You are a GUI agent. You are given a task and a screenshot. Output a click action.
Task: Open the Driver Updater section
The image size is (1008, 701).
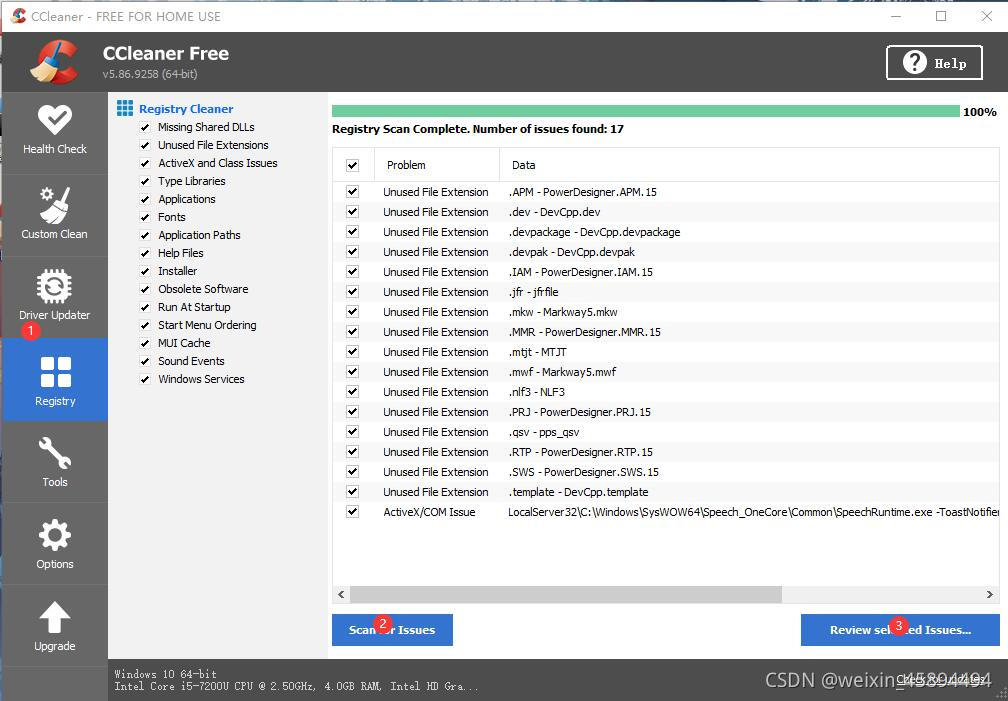point(55,296)
